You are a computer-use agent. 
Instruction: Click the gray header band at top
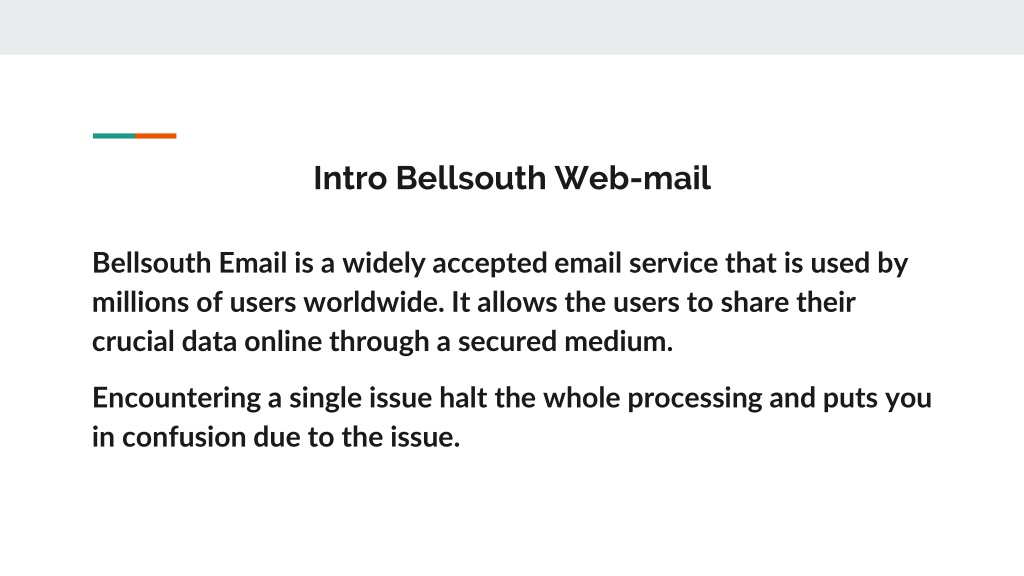click(x=512, y=27)
